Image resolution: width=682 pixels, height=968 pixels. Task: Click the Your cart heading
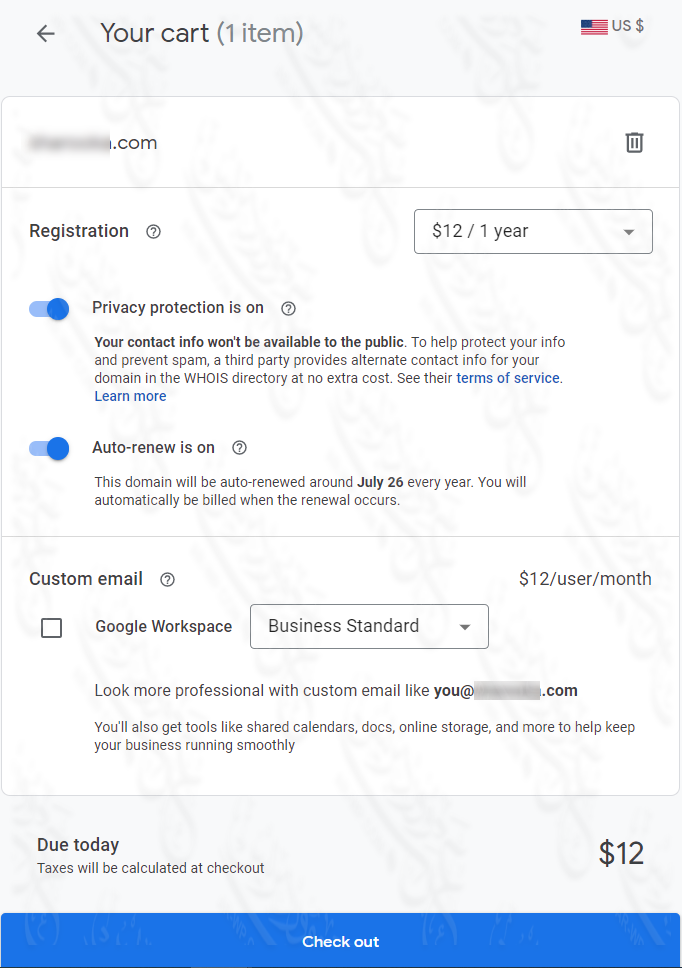201,34
